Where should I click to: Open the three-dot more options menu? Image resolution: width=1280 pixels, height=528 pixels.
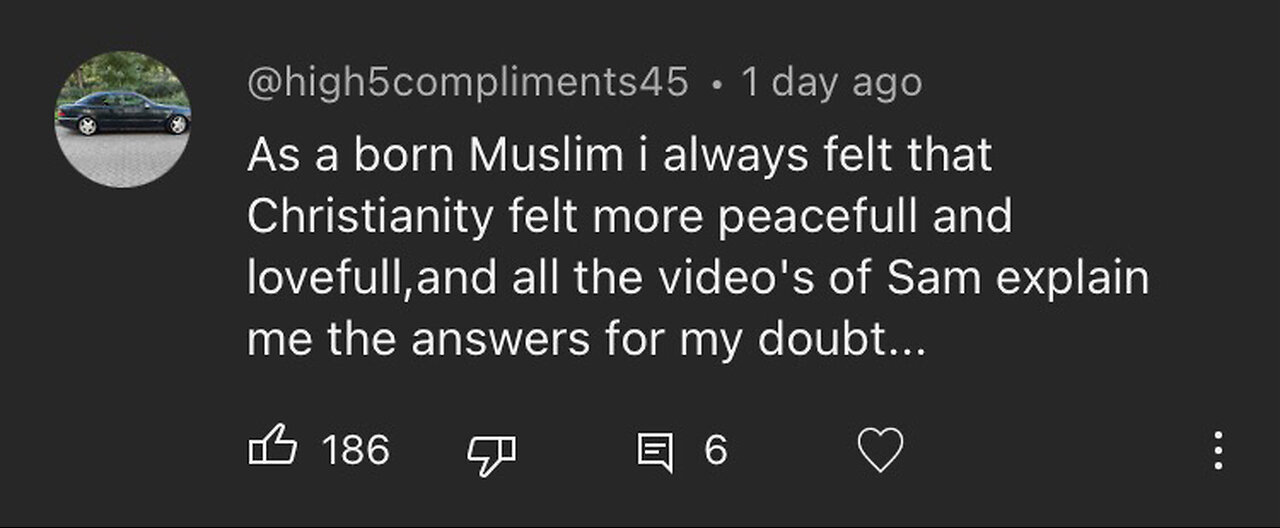(1218, 451)
